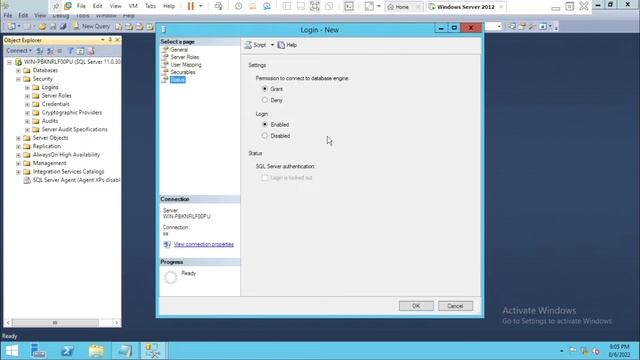640x360 pixels.
Task: Take a snapshot using the VMware clock icon
Action: click(238, 6)
